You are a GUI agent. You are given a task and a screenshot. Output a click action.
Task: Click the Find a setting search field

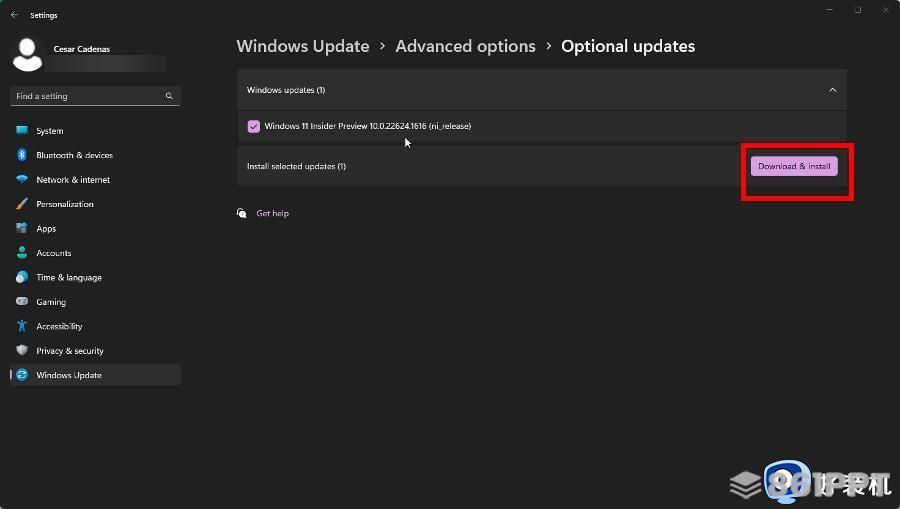95,96
